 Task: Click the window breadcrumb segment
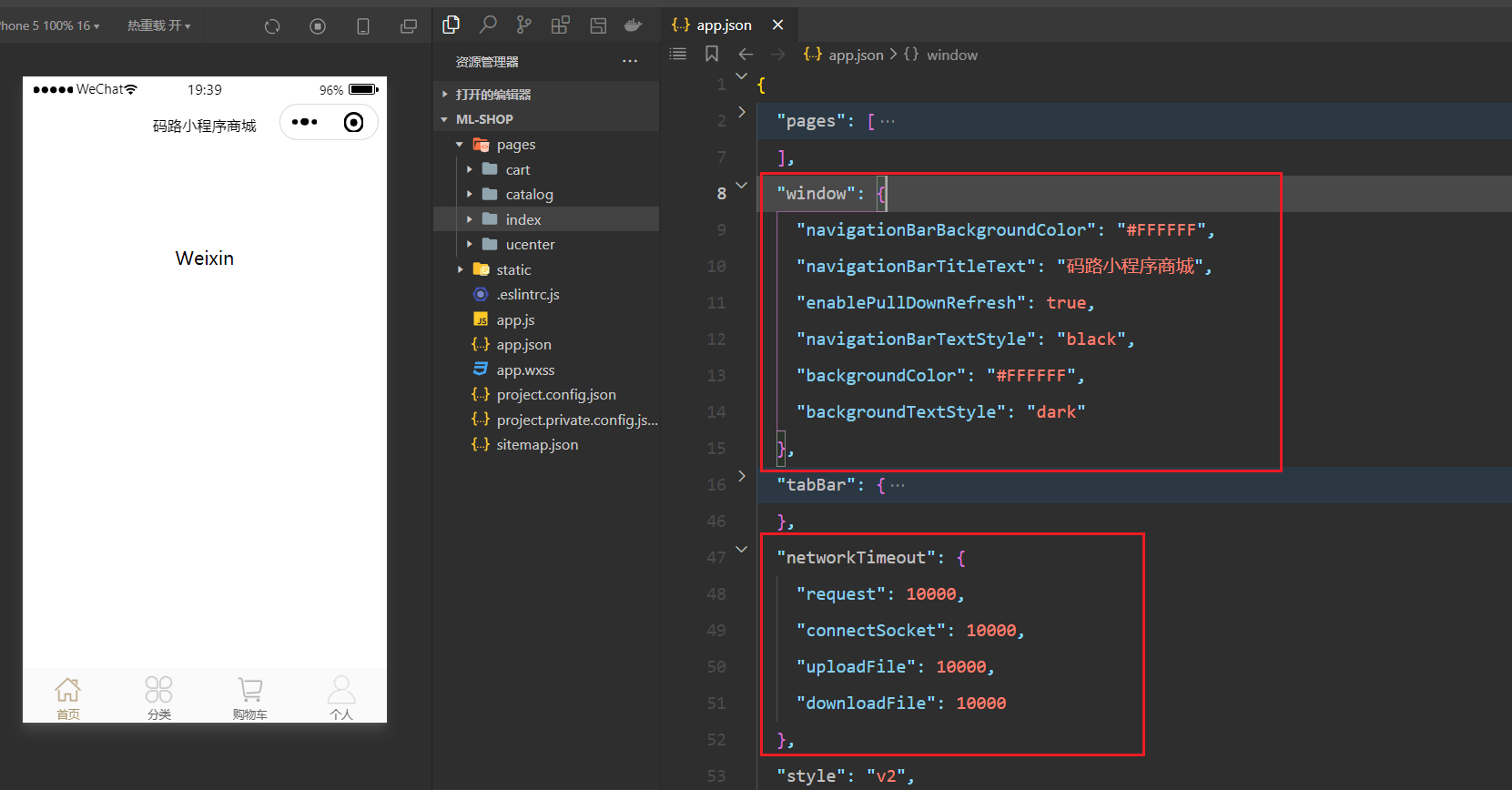(941, 55)
